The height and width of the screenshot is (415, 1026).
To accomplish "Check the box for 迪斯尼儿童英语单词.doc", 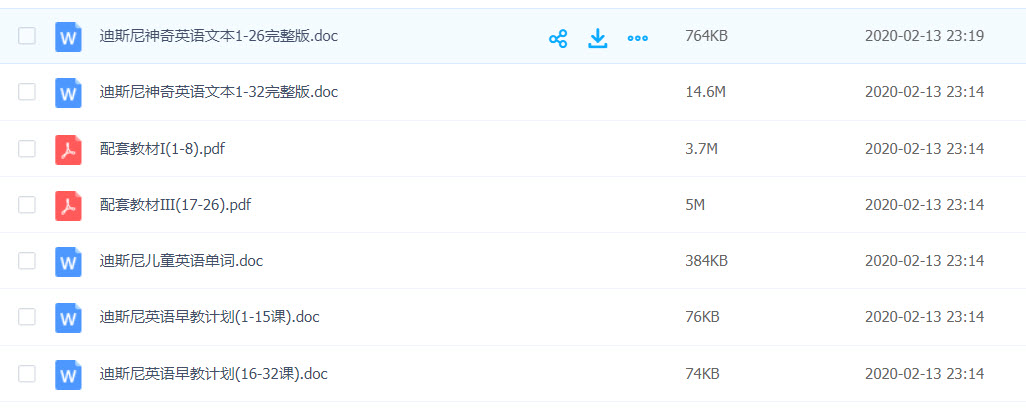I will point(27,262).
